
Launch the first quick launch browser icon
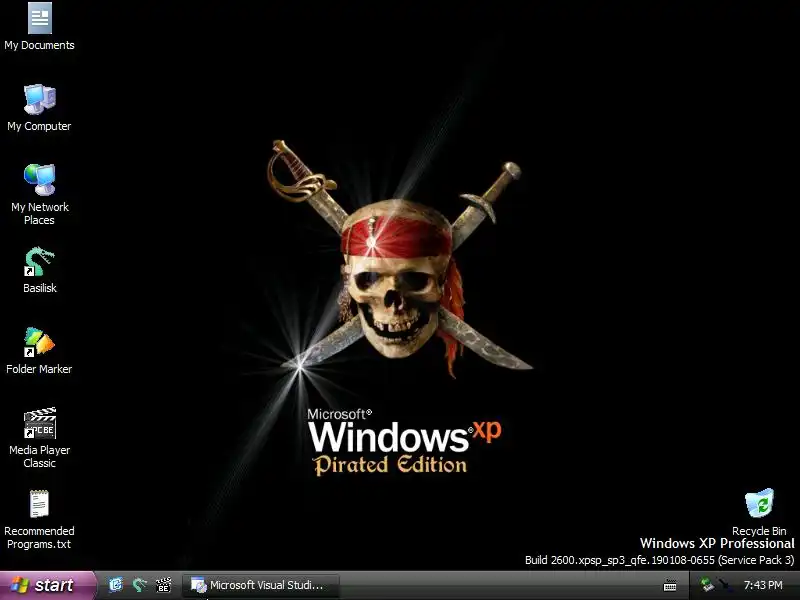click(x=116, y=585)
